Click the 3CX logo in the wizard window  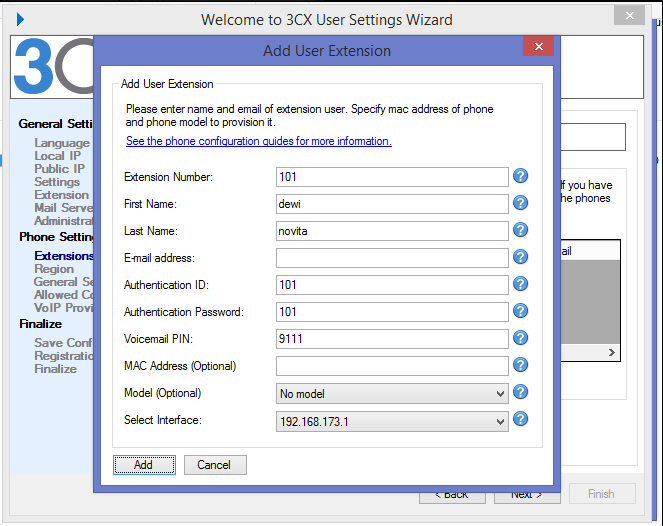point(53,66)
